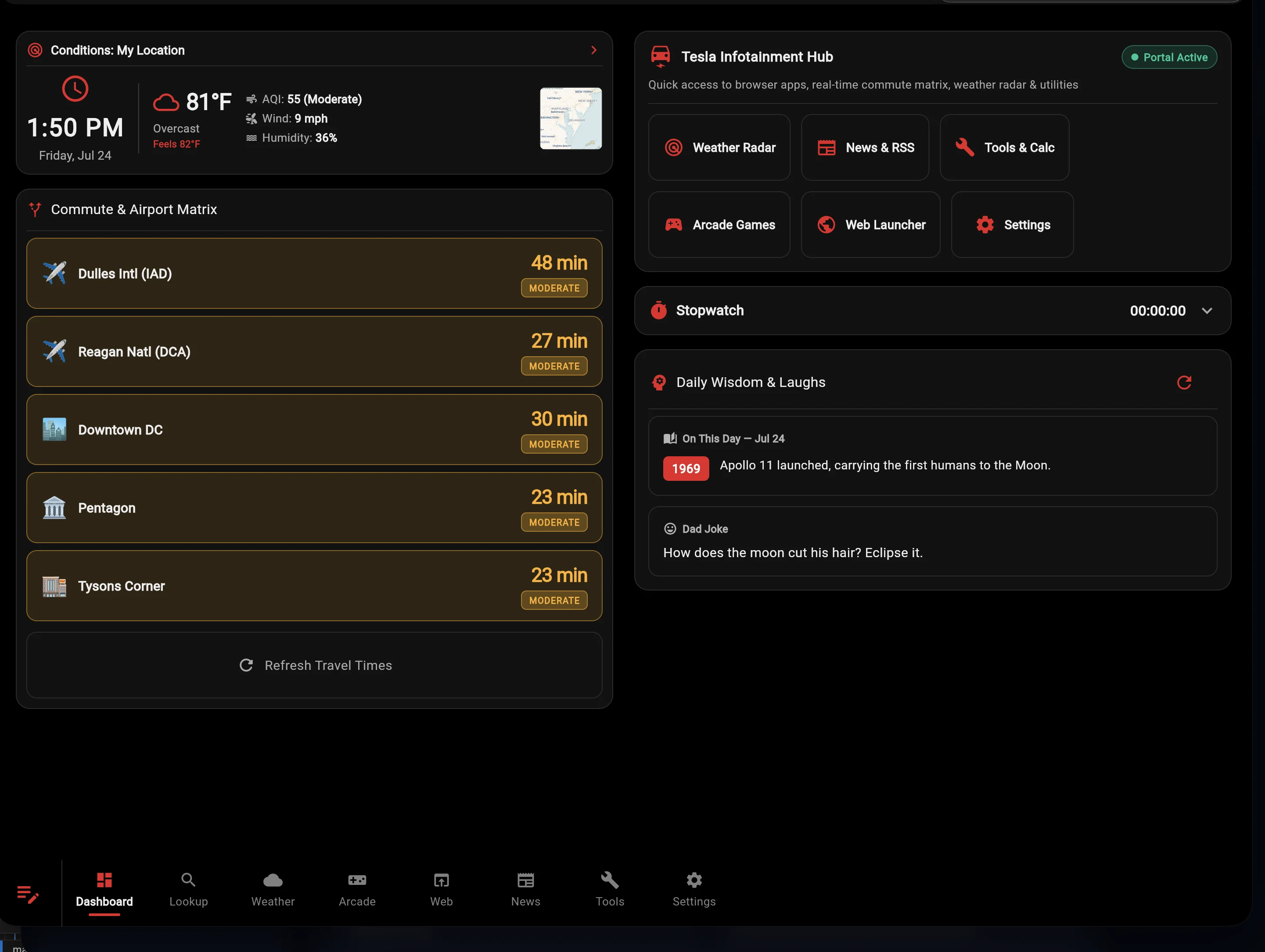Launch Arcade Games tile

coord(719,225)
